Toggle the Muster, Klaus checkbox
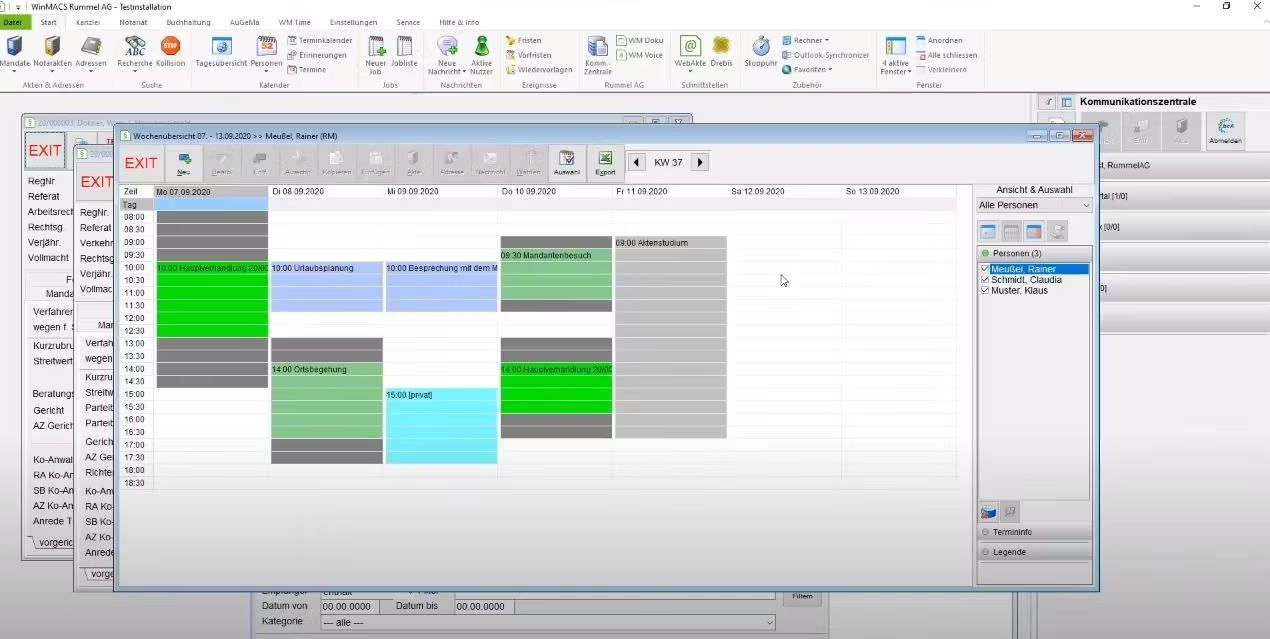1270x639 pixels. tap(985, 290)
